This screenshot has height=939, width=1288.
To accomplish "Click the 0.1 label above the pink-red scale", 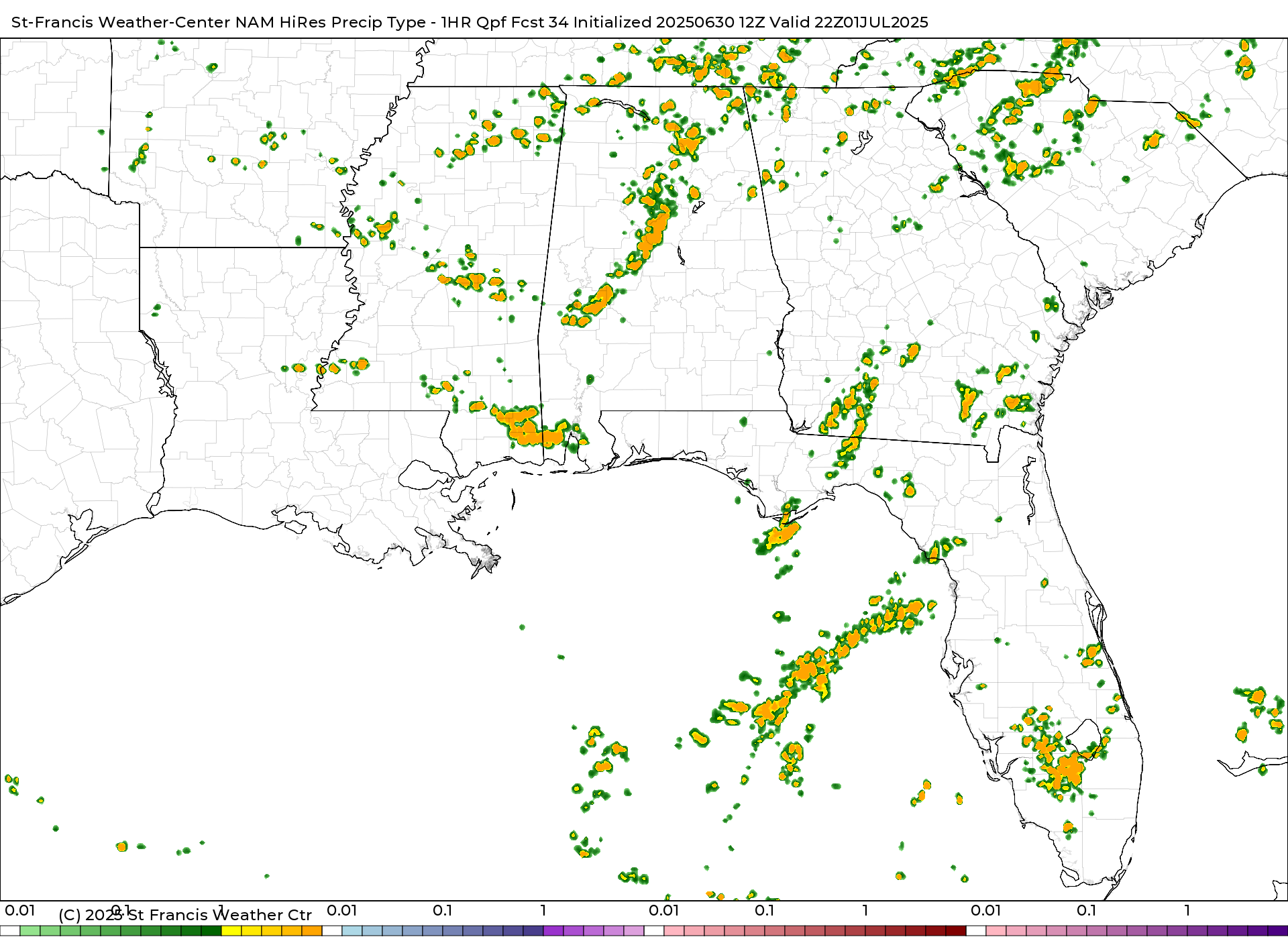I will pyautogui.click(x=765, y=910).
